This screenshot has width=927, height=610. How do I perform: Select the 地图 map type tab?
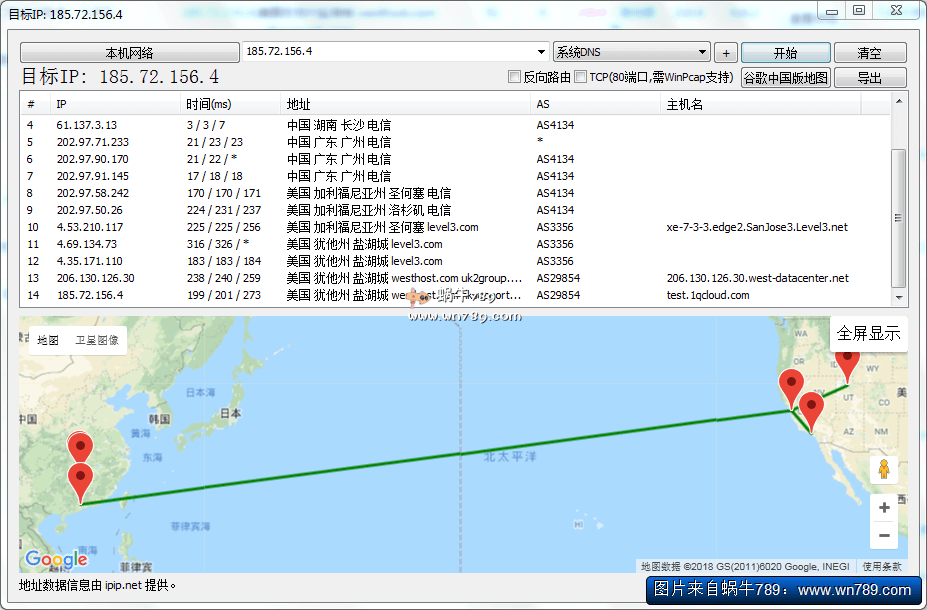tap(48, 340)
